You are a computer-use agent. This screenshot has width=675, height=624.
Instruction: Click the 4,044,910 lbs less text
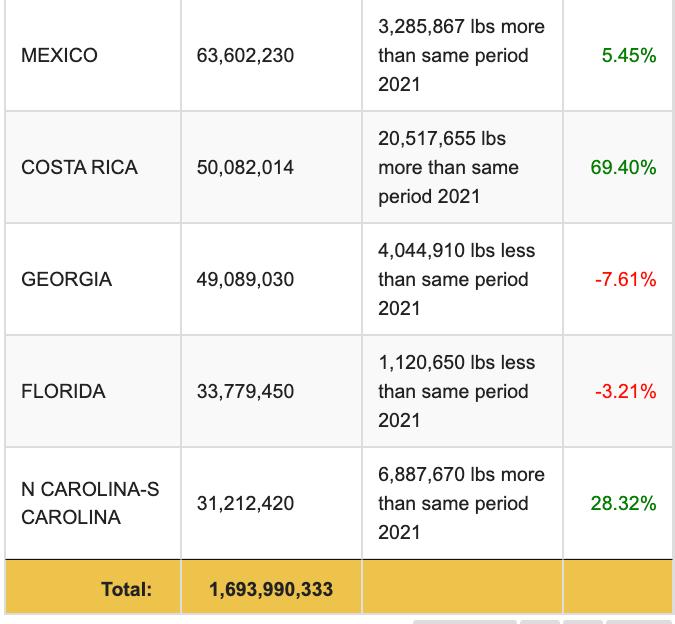click(456, 251)
